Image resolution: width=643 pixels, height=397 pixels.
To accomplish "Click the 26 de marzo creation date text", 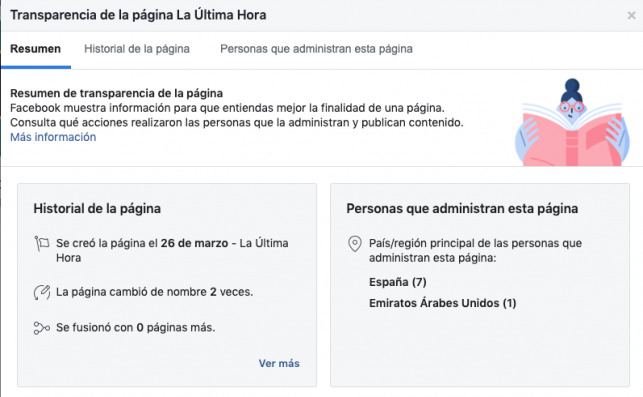I will (194, 243).
